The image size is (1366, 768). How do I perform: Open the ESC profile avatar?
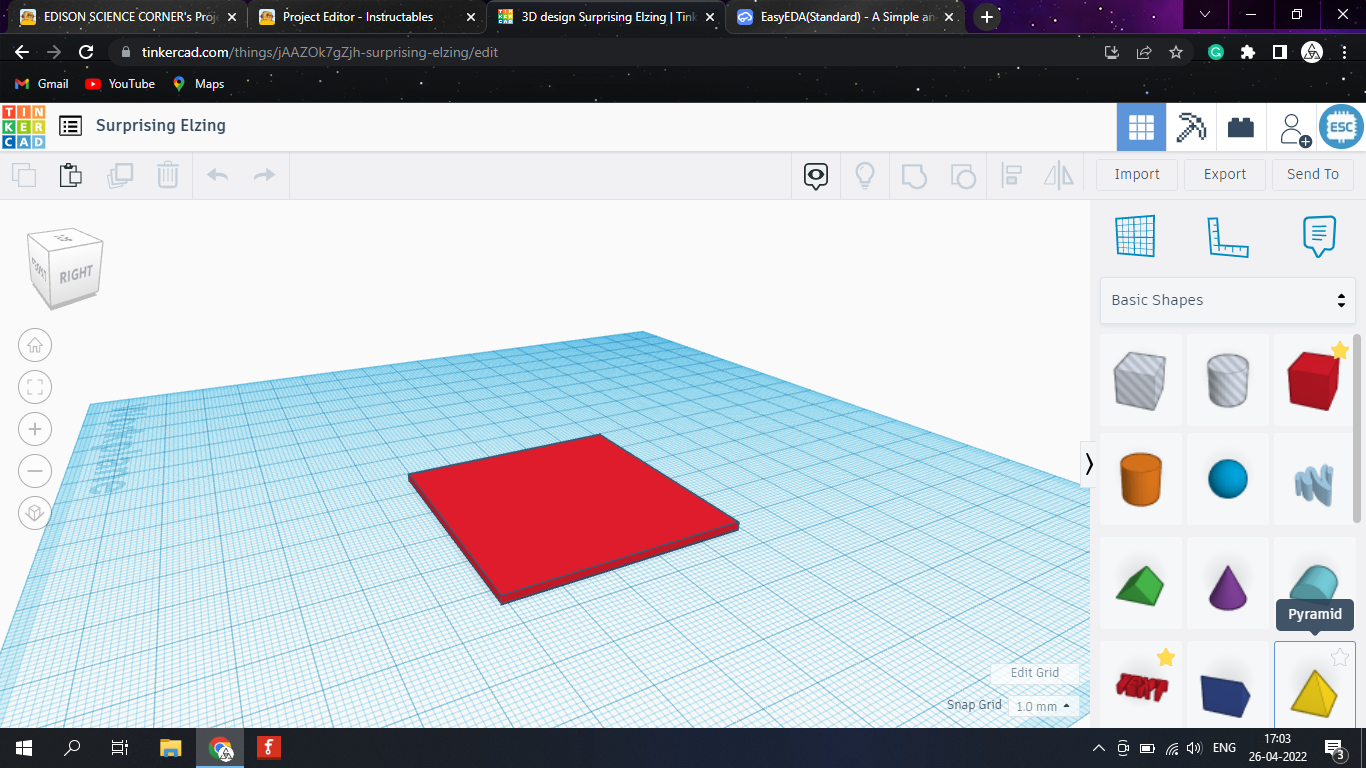[1341, 127]
